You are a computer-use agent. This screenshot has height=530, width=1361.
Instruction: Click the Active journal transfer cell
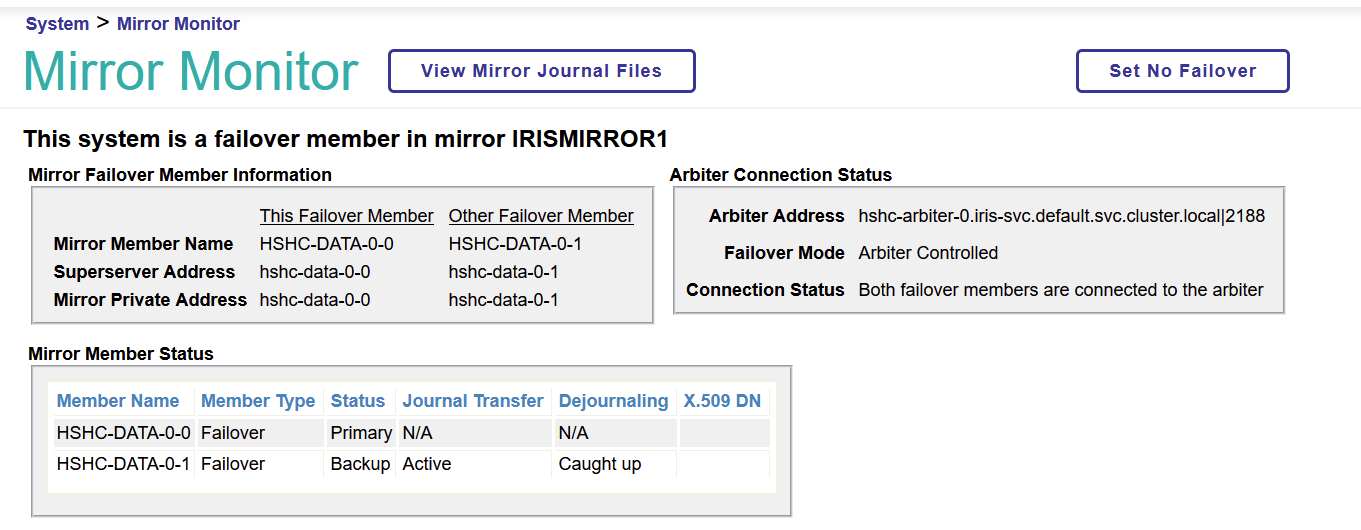427,464
